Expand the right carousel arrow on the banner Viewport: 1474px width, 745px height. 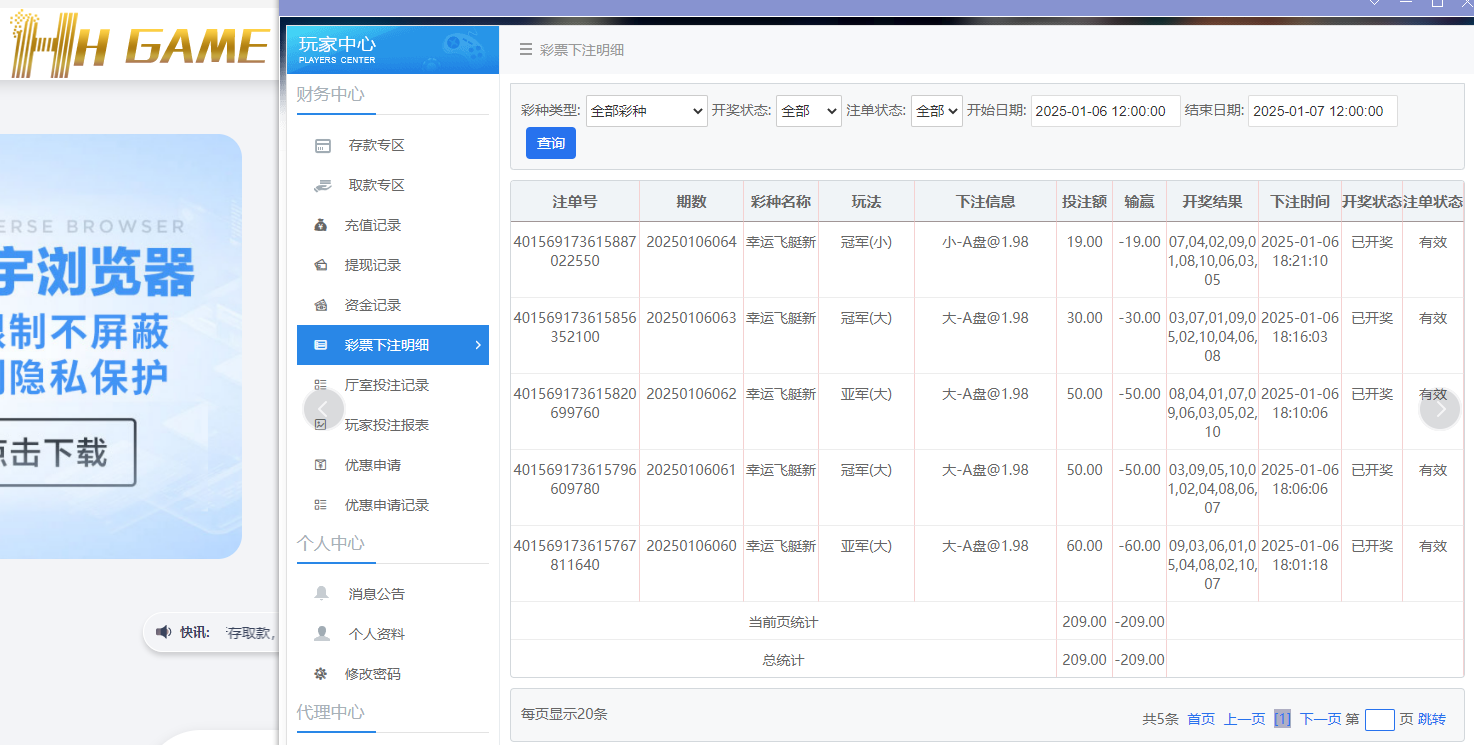click(1440, 409)
